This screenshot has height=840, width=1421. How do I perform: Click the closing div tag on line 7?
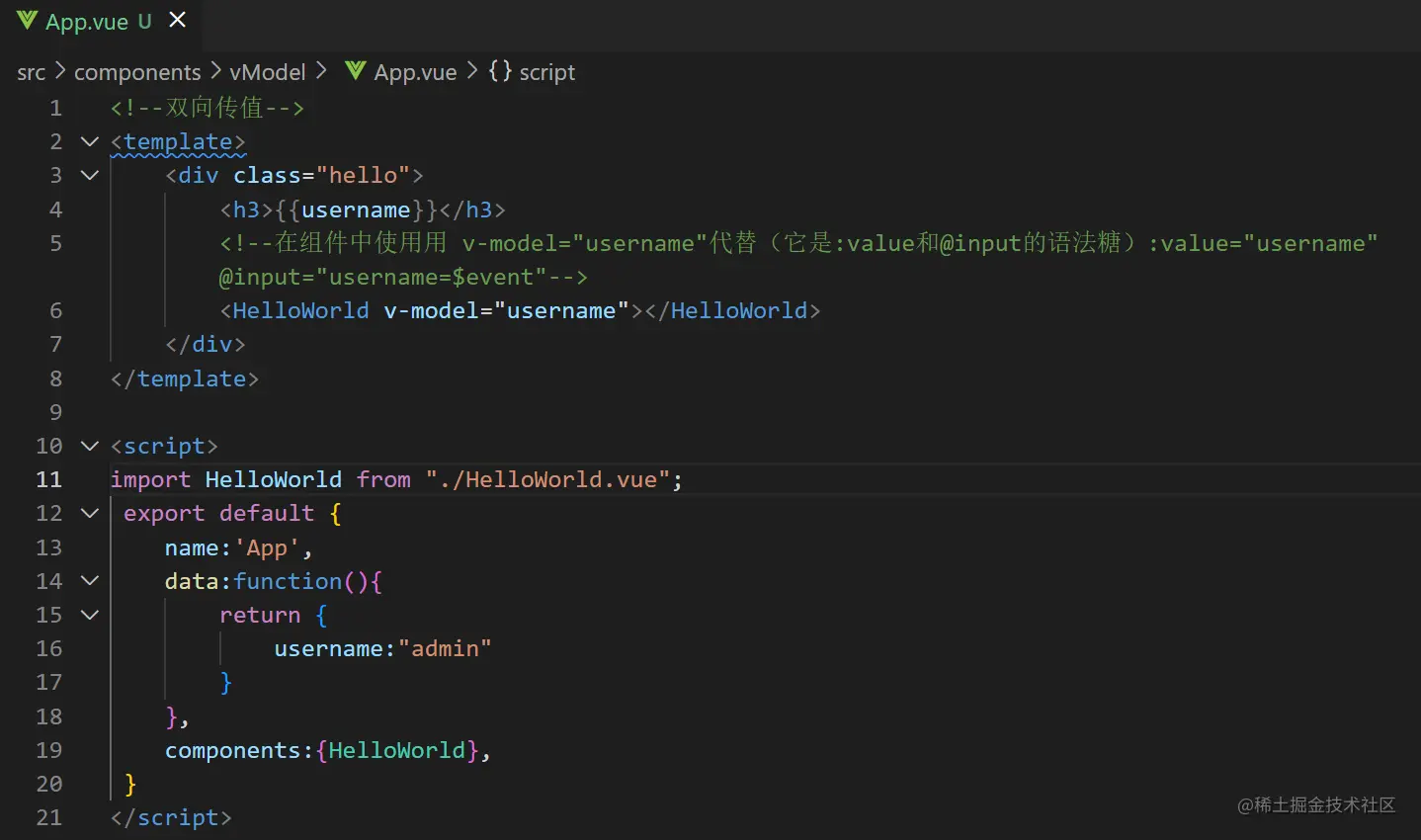(206, 344)
